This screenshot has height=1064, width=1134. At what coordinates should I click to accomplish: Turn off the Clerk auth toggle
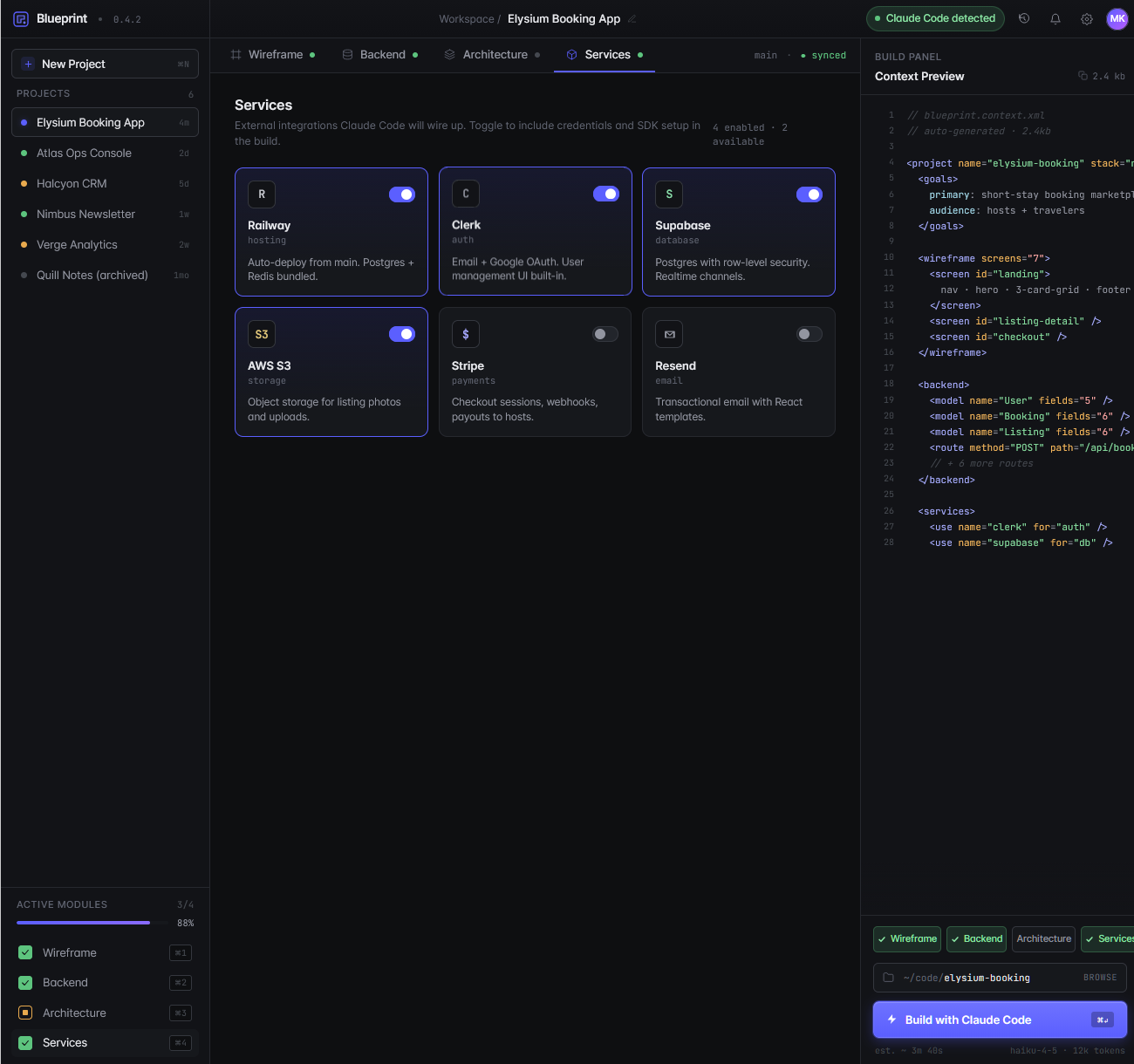(x=606, y=194)
